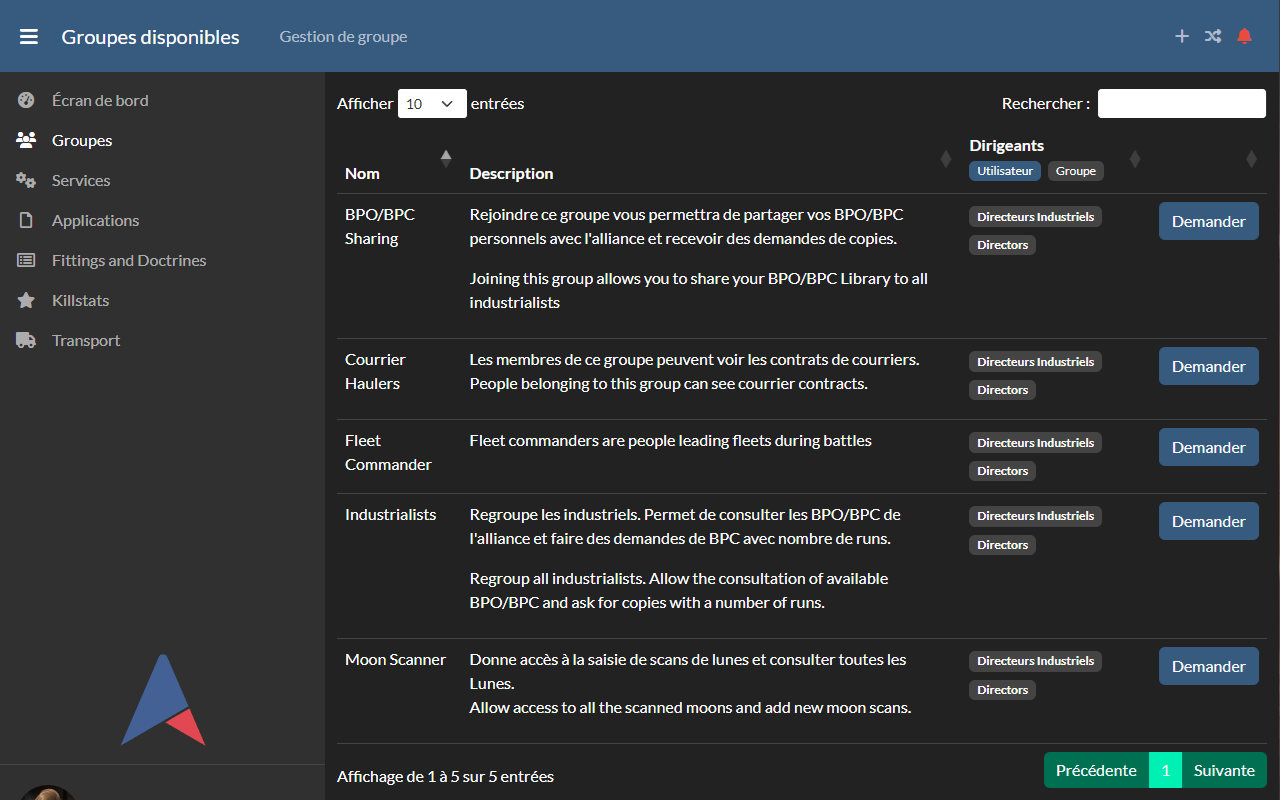Click the Transport truck icon
Image resolution: width=1281 pixels, height=800 pixels.
point(26,340)
